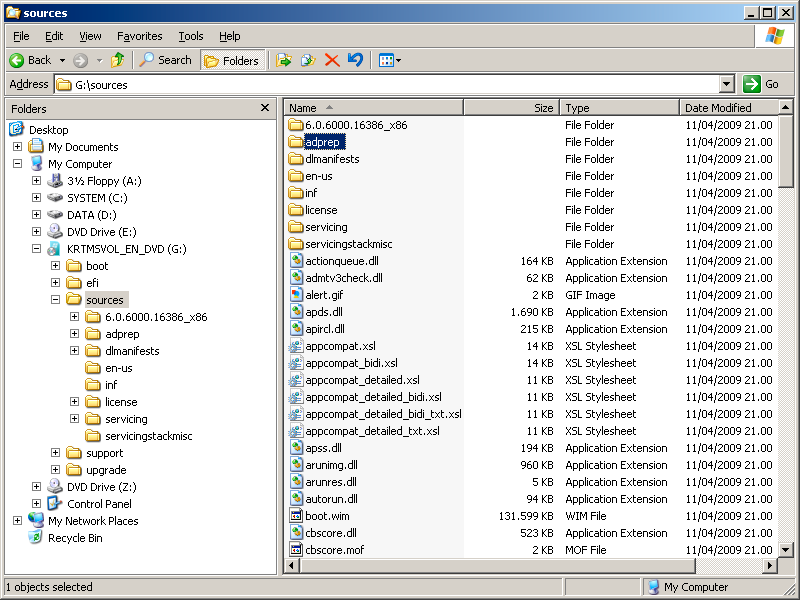Click the horizontal scrollbar right arrow
The image size is (800, 600).
(x=770, y=565)
